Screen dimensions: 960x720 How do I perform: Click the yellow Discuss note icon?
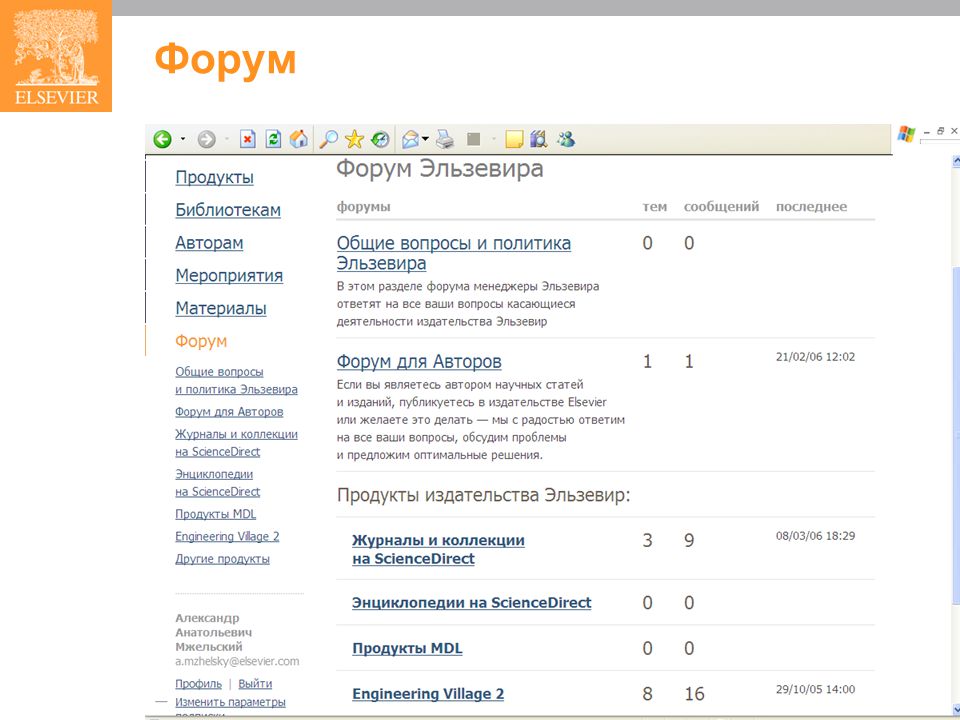[x=514, y=140]
